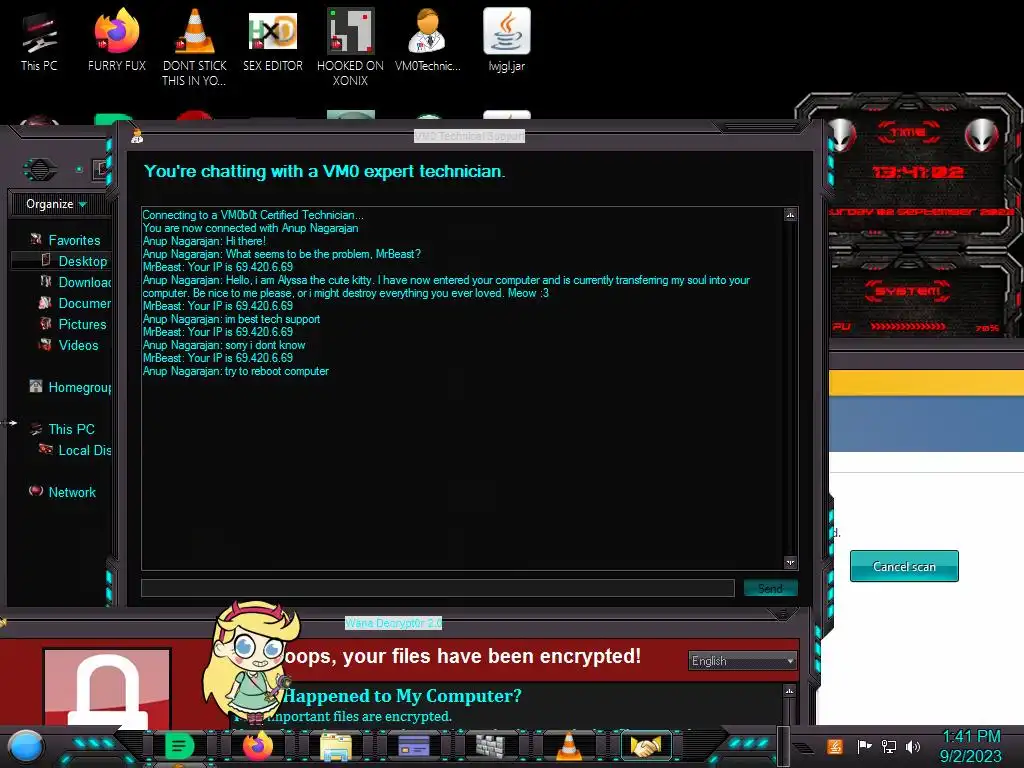The width and height of the screenshot is (1024, 768).
Task: Click 'Anup Nagarajan: im best tech support' line
Action: tap(231, 319)
